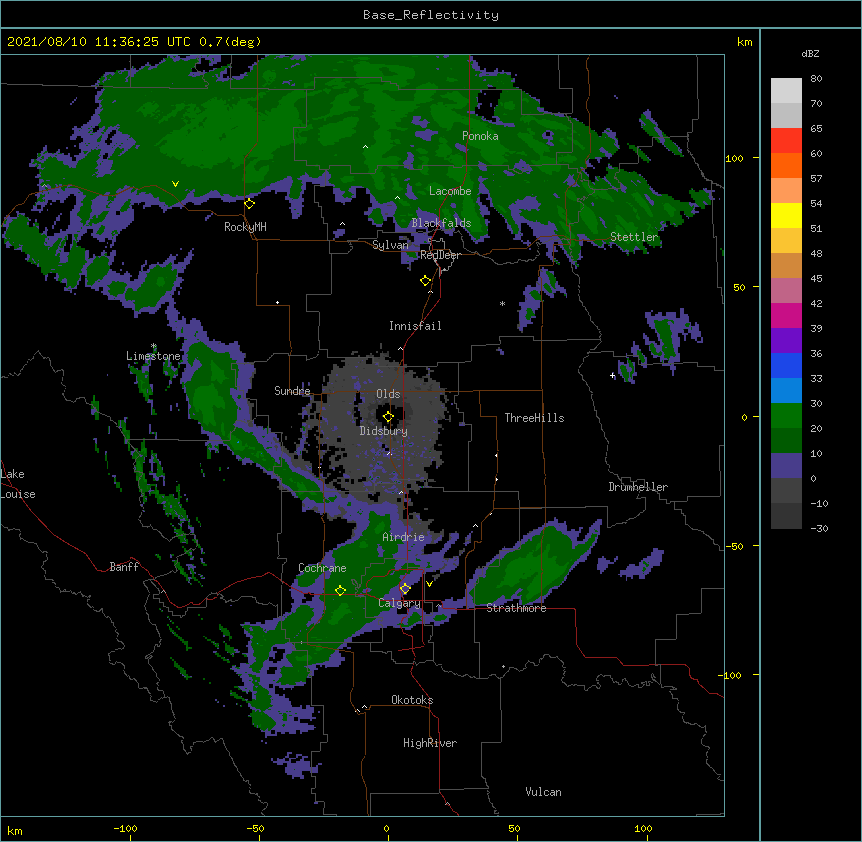
Task: Click the -100 tick on the right axis
Action: 731,675
